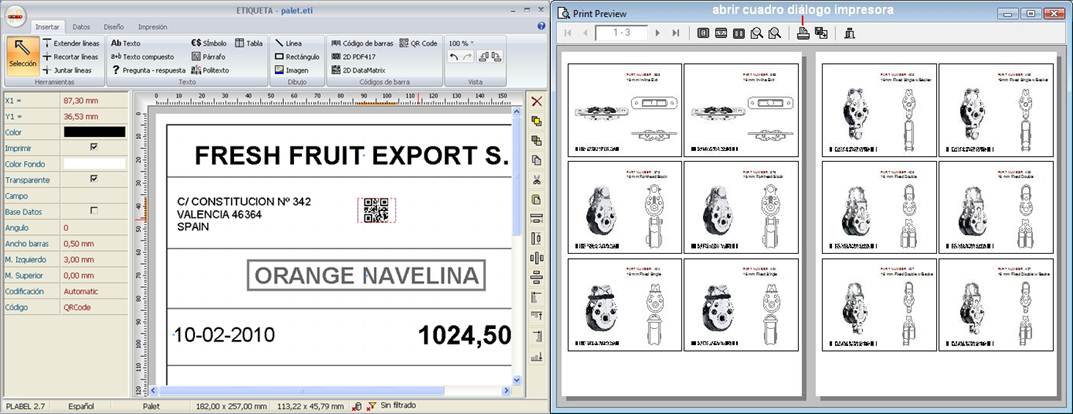
Task: Choose the Recortar líneas tool
Action: coord(71,57)
